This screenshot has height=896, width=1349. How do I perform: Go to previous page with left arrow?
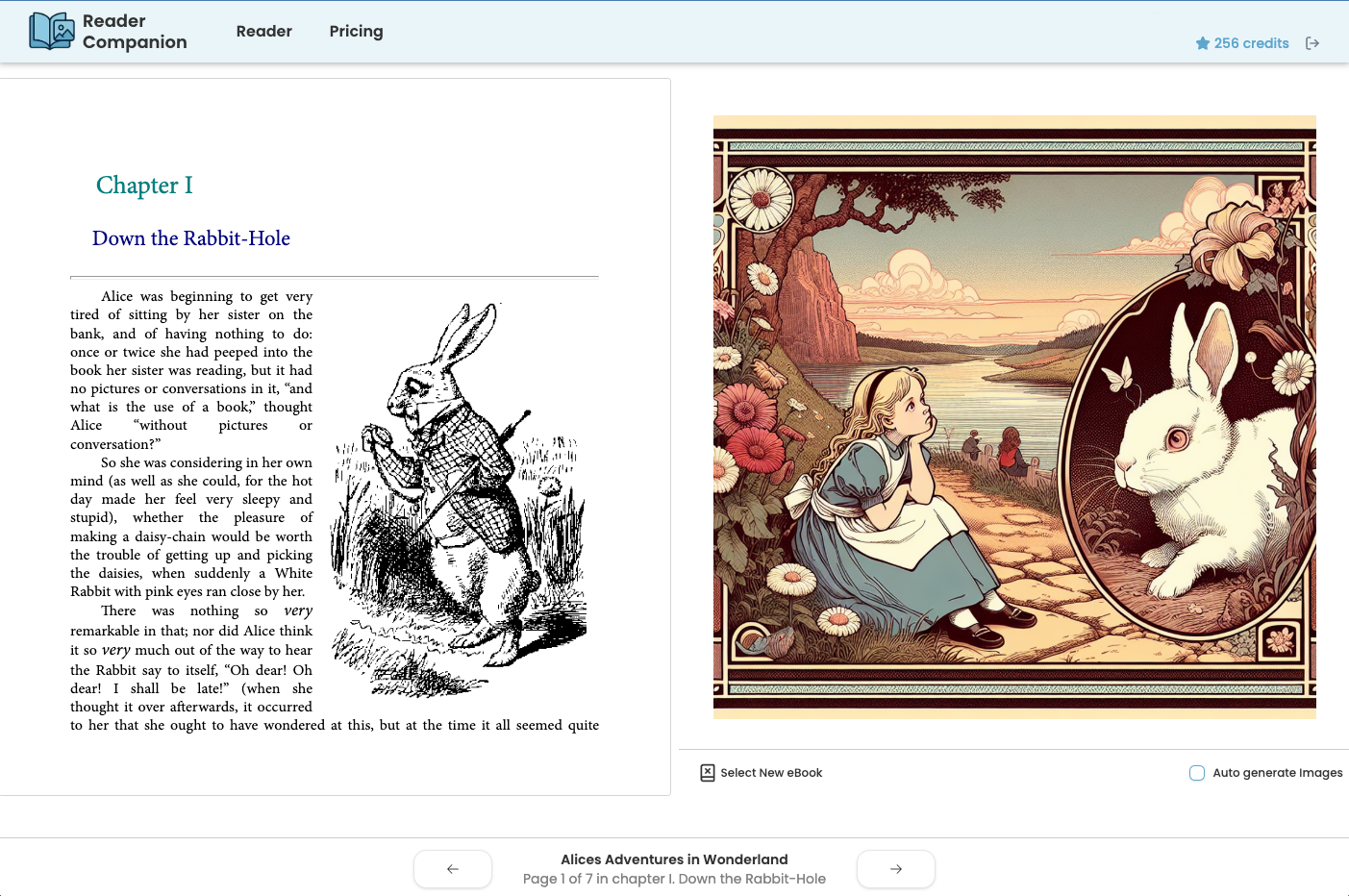point(453,869)
